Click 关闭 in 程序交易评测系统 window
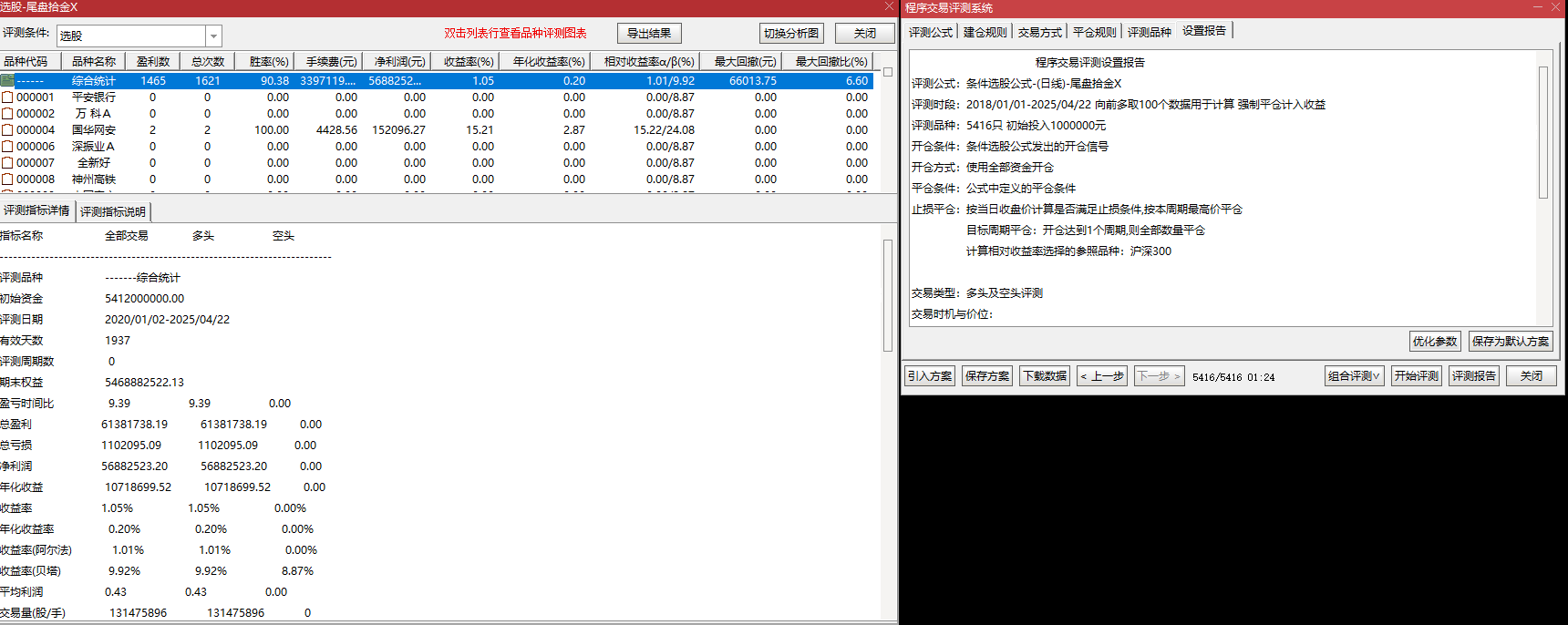This screenshot has height=625, width=1568. (1532, 376)
